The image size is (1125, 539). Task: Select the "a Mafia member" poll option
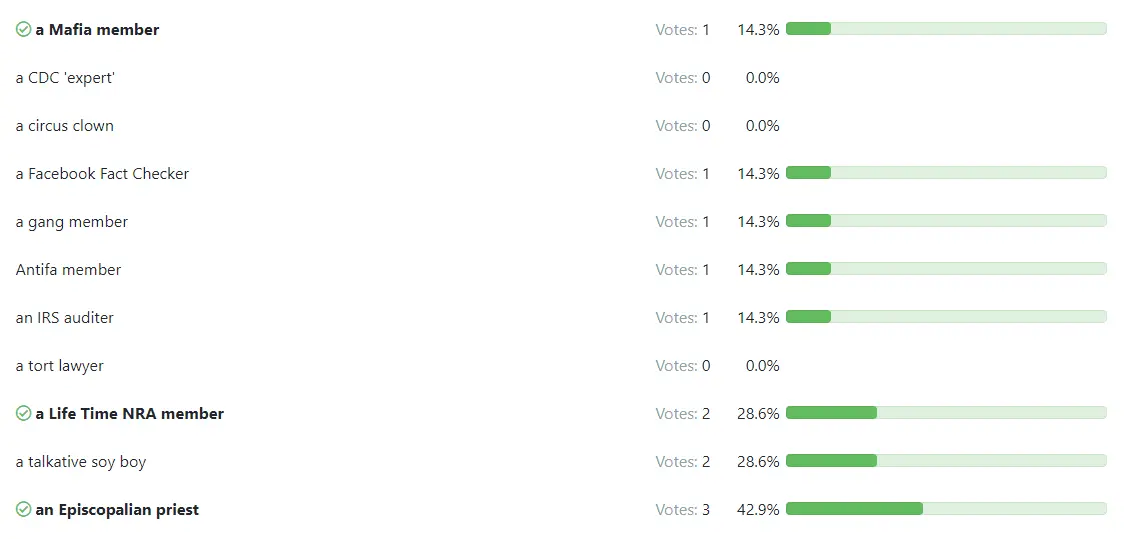click(97, 30)
